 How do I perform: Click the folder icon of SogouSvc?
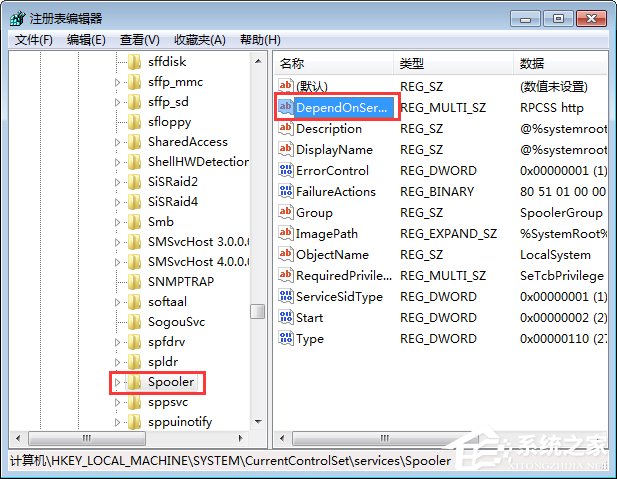(134, 322)
